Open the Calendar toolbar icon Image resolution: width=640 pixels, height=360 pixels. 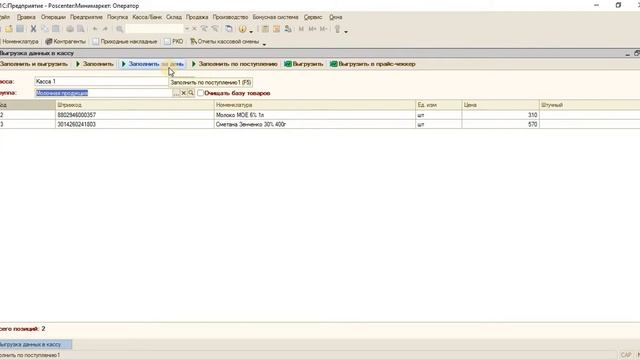tap(277, 29)
